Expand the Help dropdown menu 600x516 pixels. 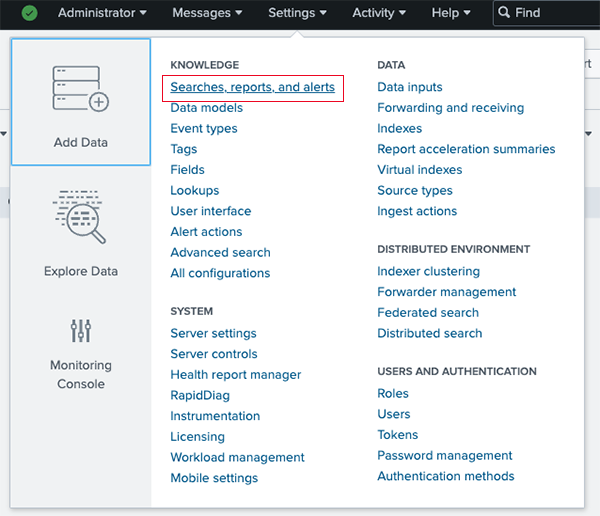click(x=451, y=13)
